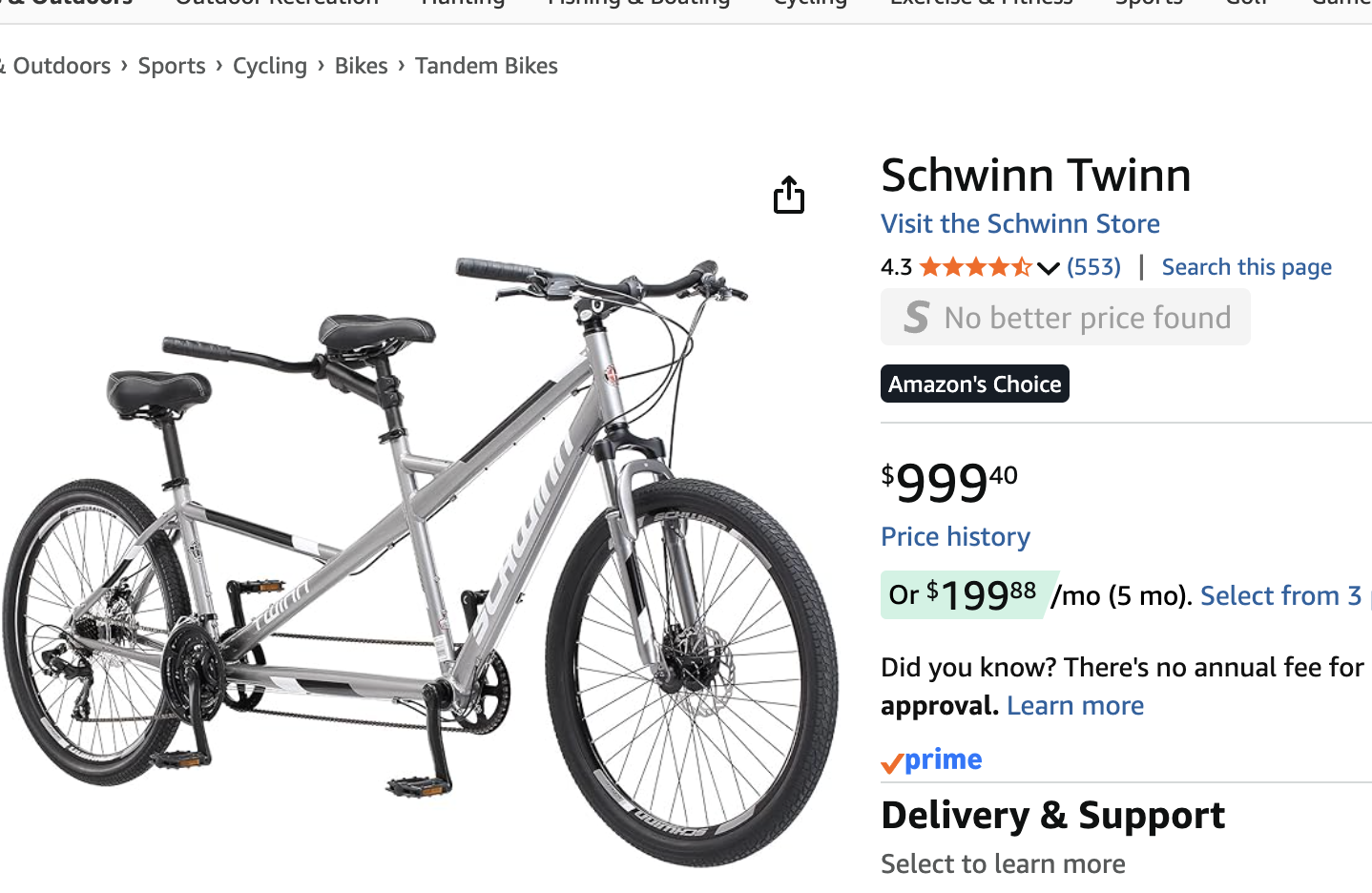The height and width of the screenshot is (893, 1372).
Task: Open Tandem Bikes breadcrumb
Action: pyautogui.click(x=486, y=66)
